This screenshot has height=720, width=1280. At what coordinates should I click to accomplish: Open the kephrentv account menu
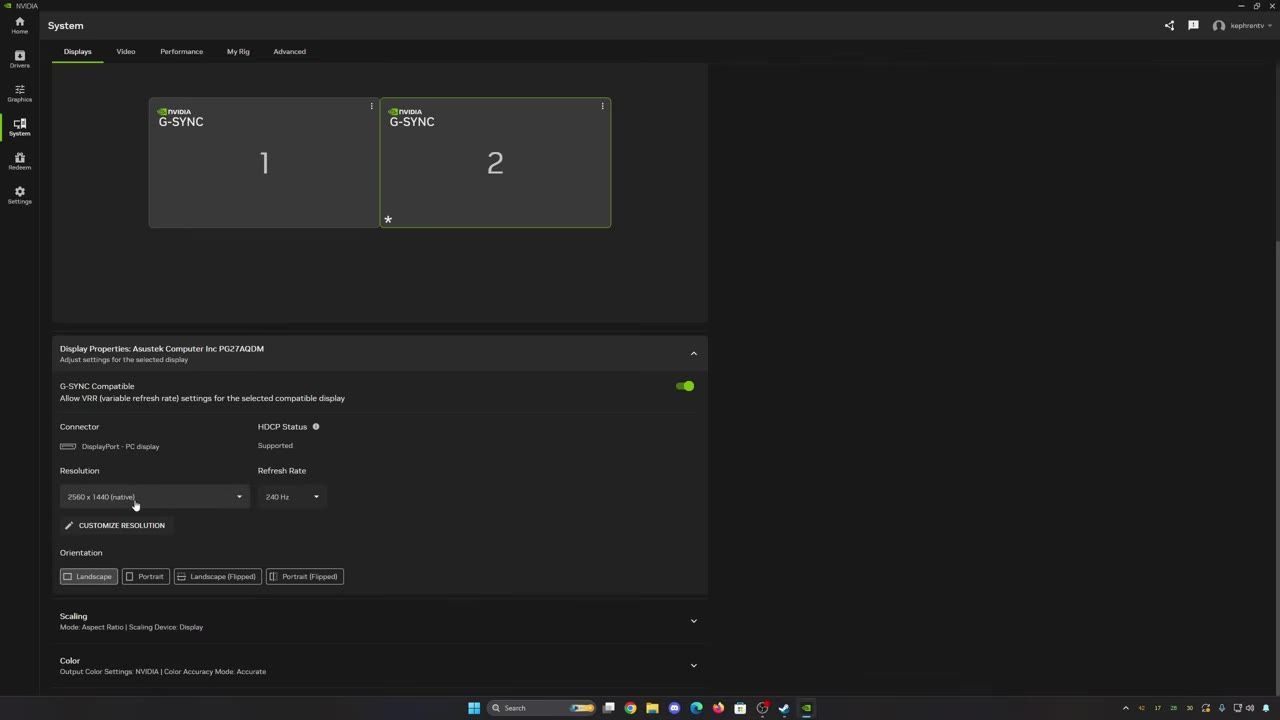[x=1242, y=25]
